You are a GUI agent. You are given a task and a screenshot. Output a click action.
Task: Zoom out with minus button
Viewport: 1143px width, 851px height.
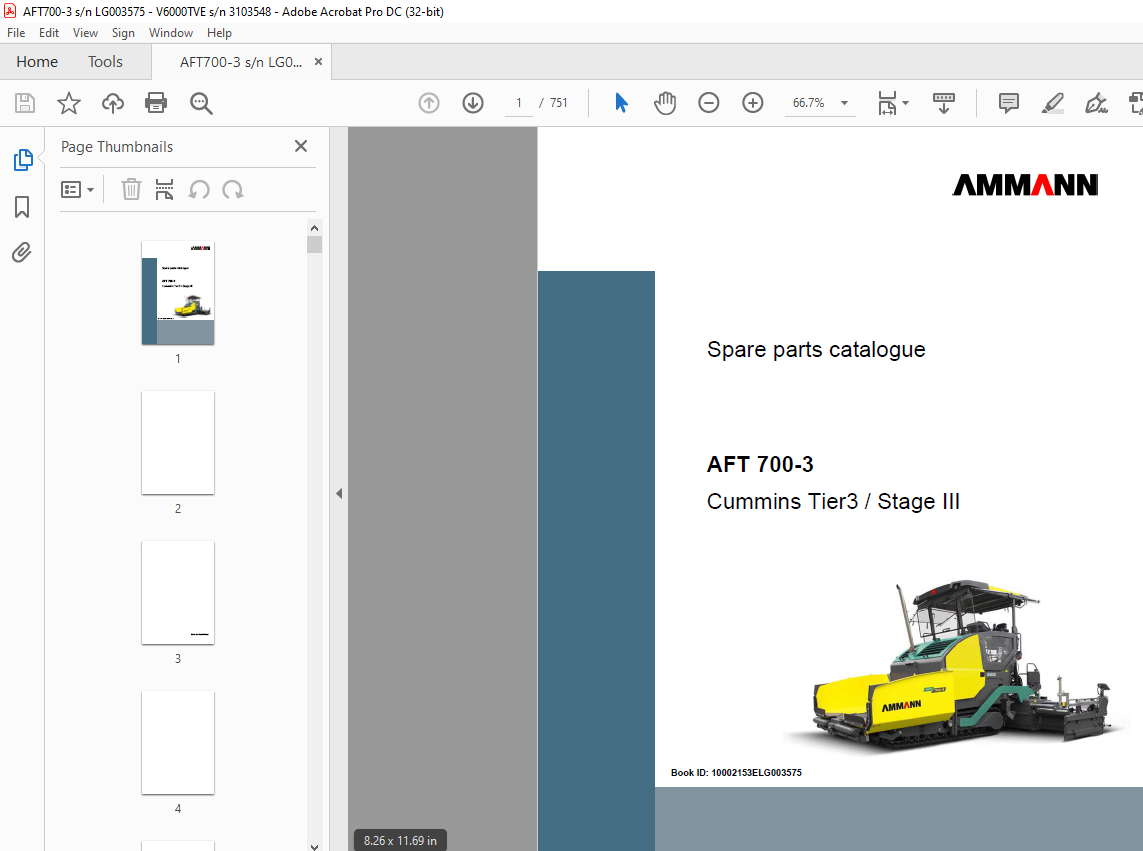tap(709, 103)
